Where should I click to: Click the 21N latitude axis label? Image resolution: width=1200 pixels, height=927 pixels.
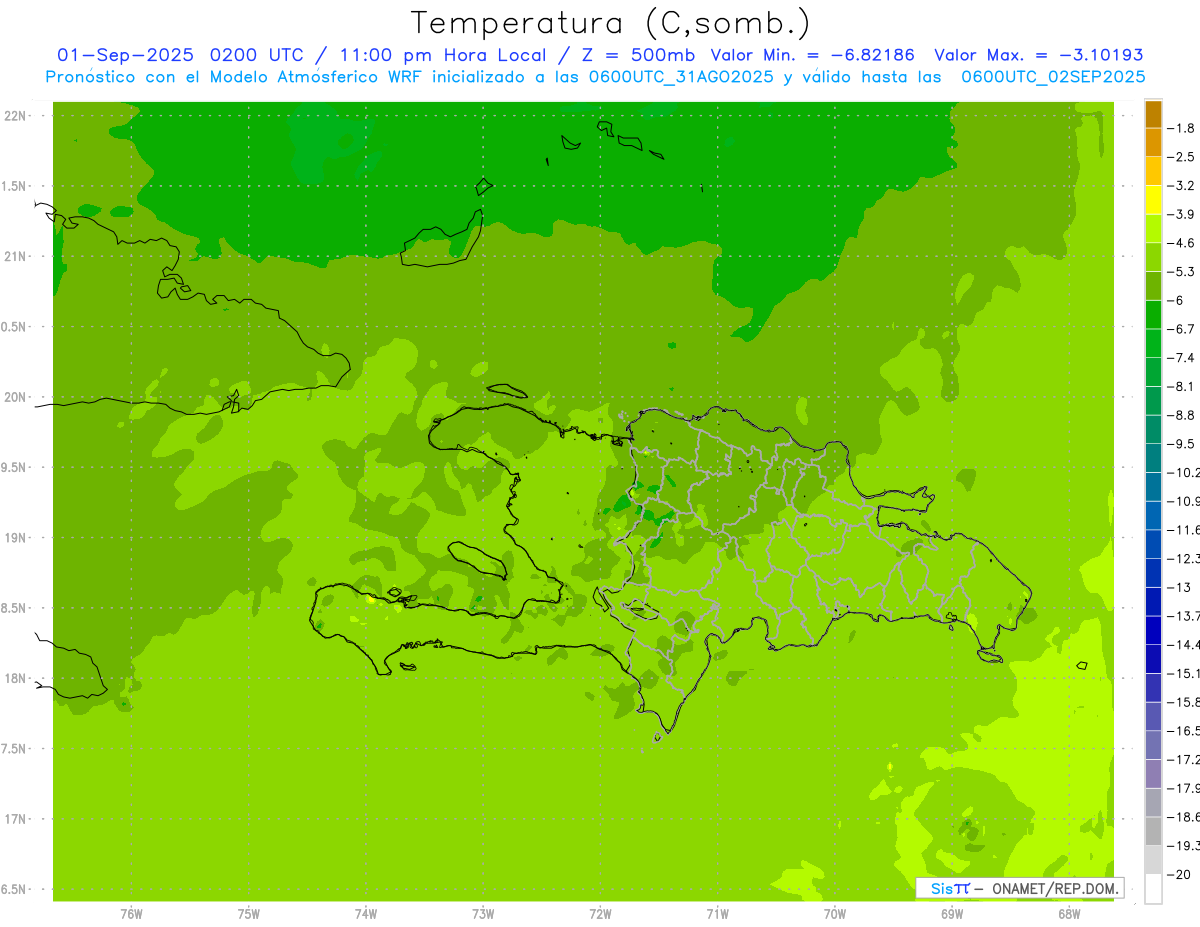pos(16,257)
